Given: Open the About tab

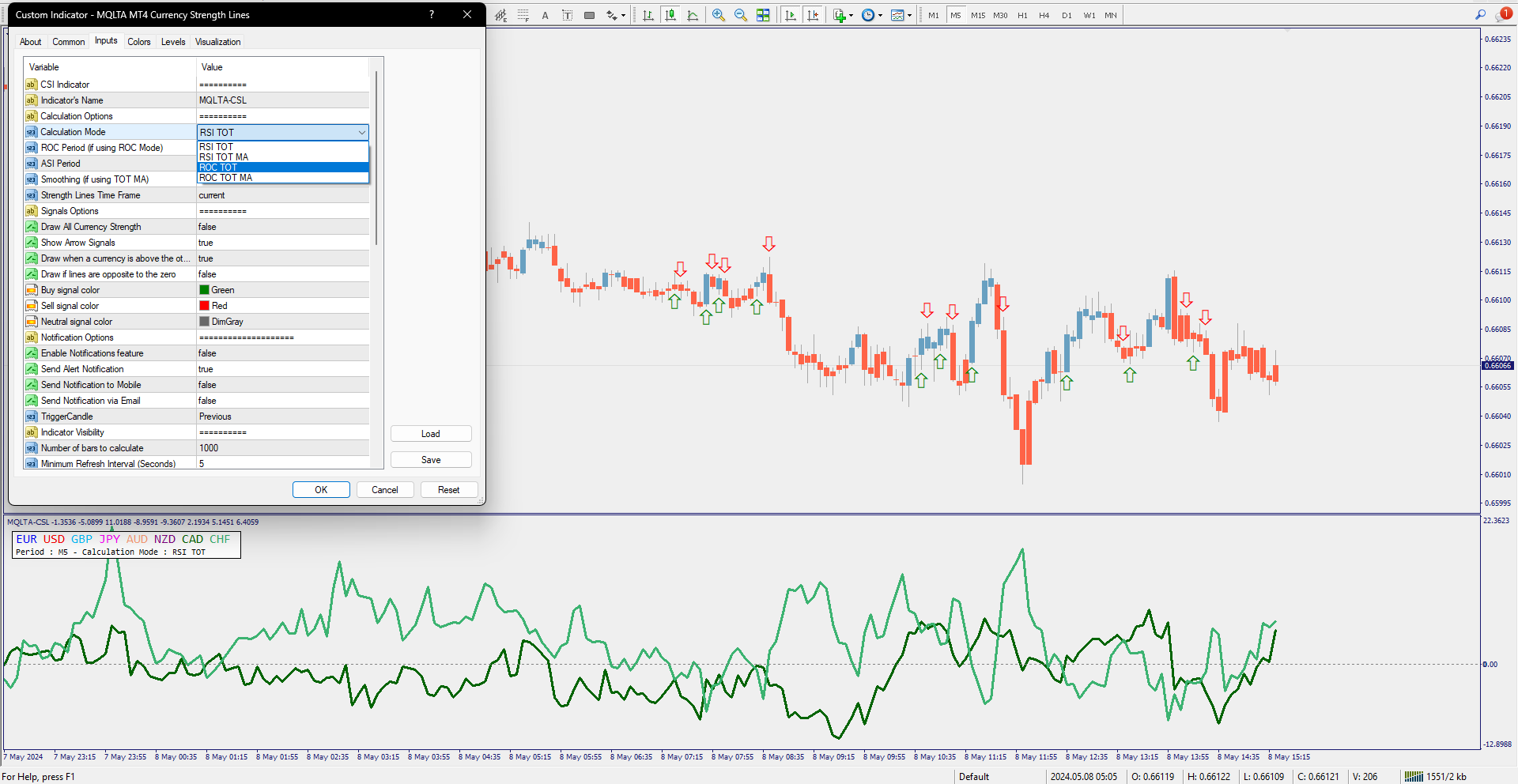Looking at the screenshot, I should pos(31,42).
